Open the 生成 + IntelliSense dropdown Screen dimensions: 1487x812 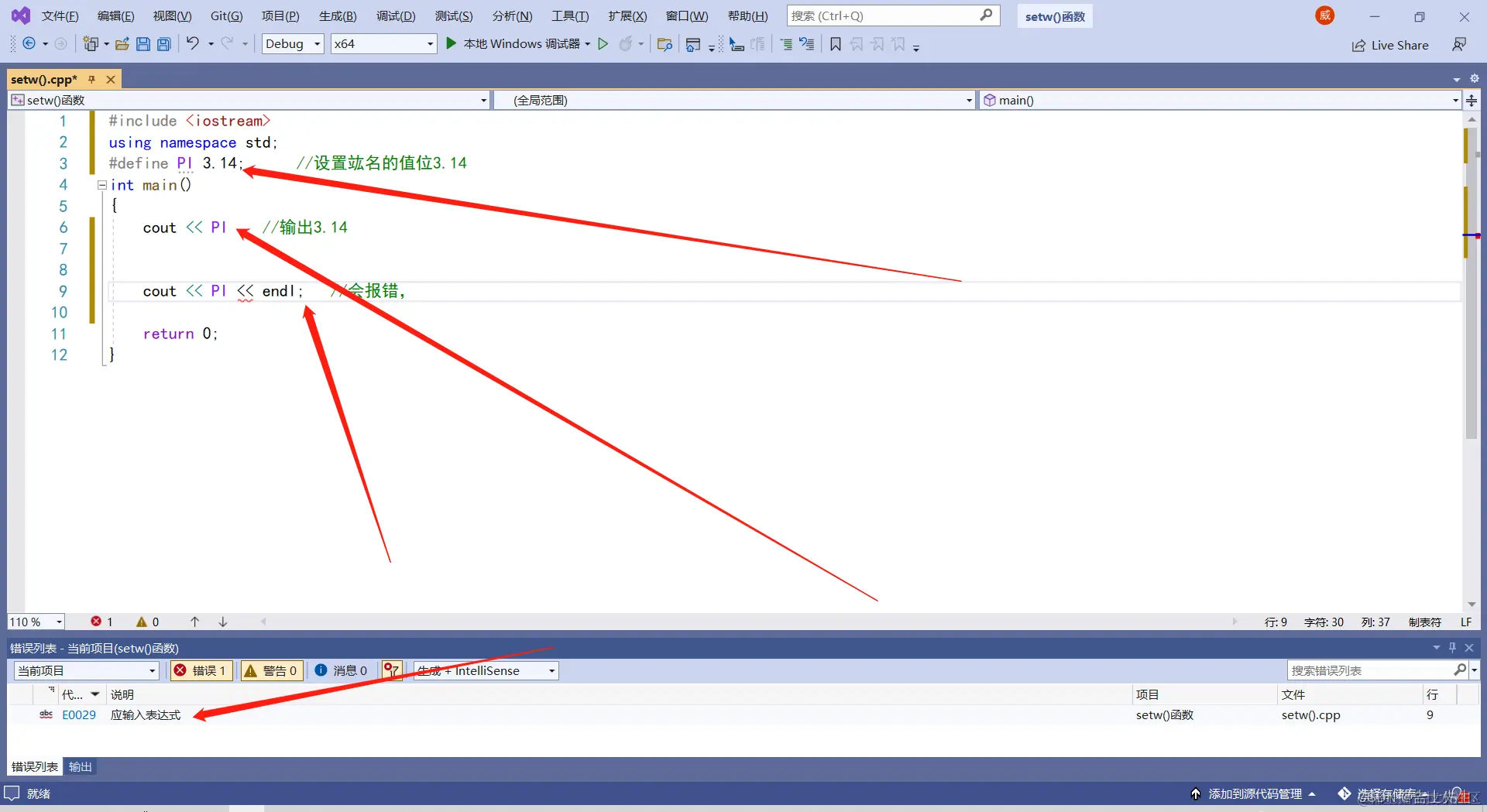click(486, 670)
